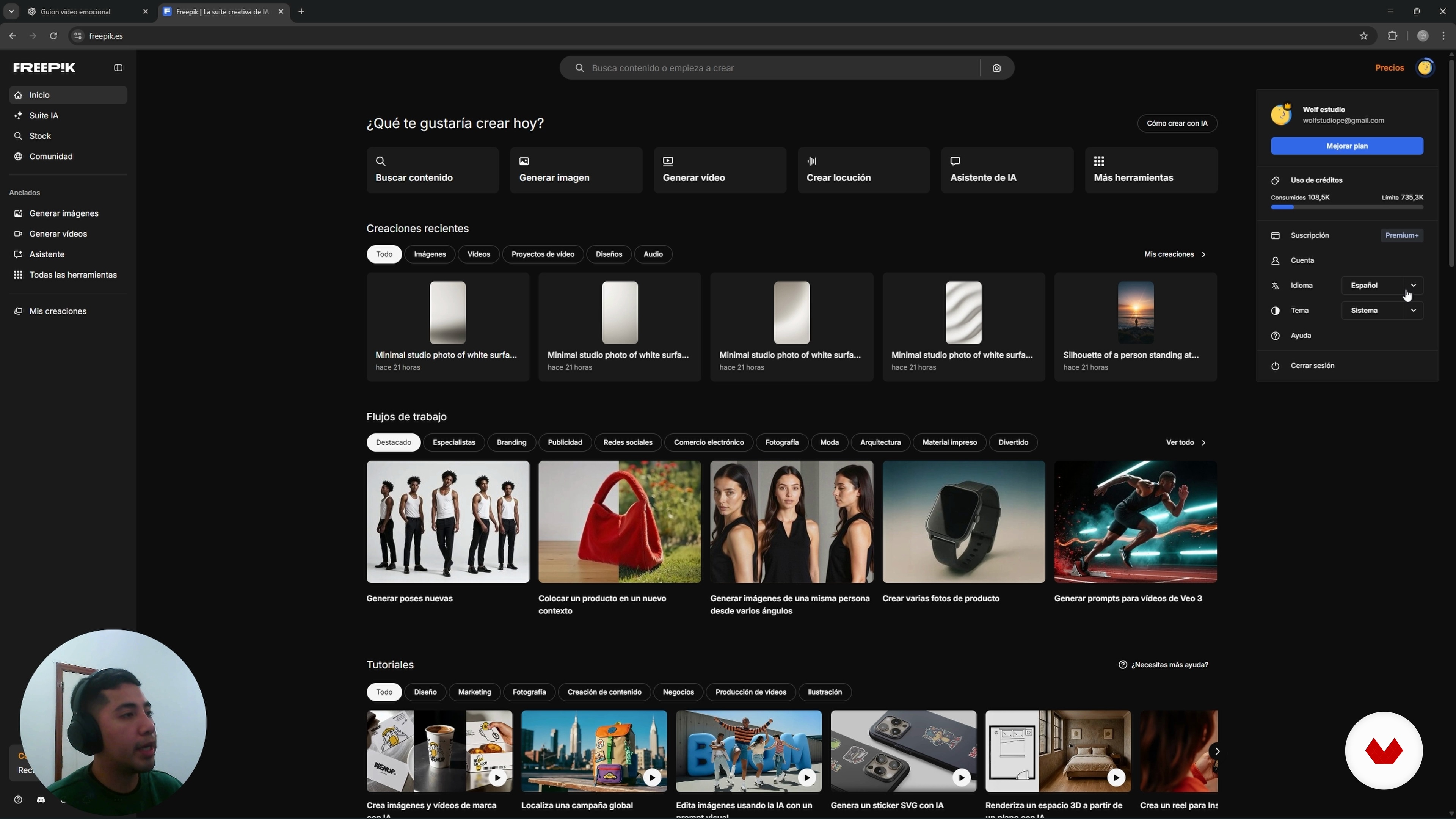Select the Vídeos filter chip

tap(479, 254)
